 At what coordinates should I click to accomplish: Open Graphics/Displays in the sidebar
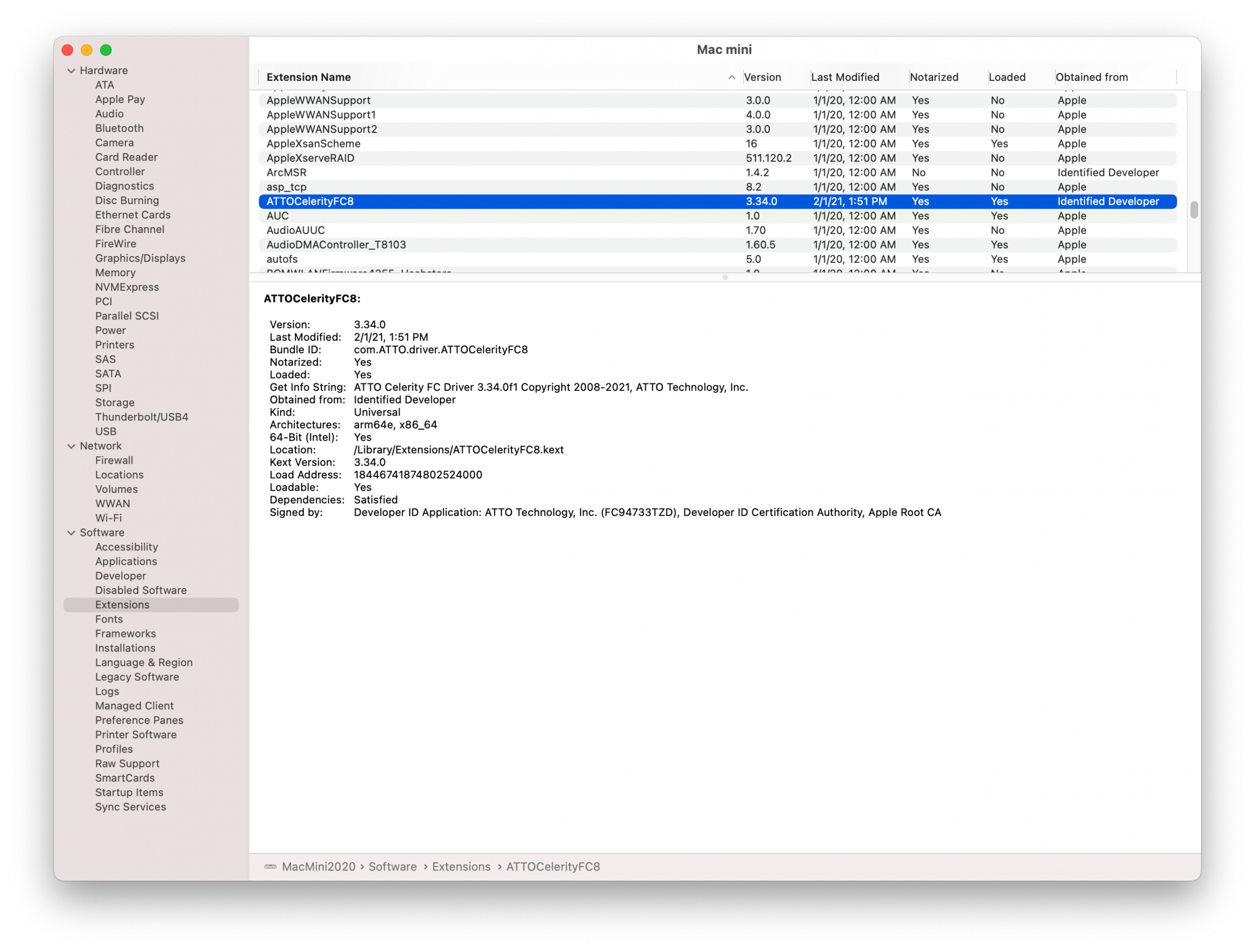[140, 259]
